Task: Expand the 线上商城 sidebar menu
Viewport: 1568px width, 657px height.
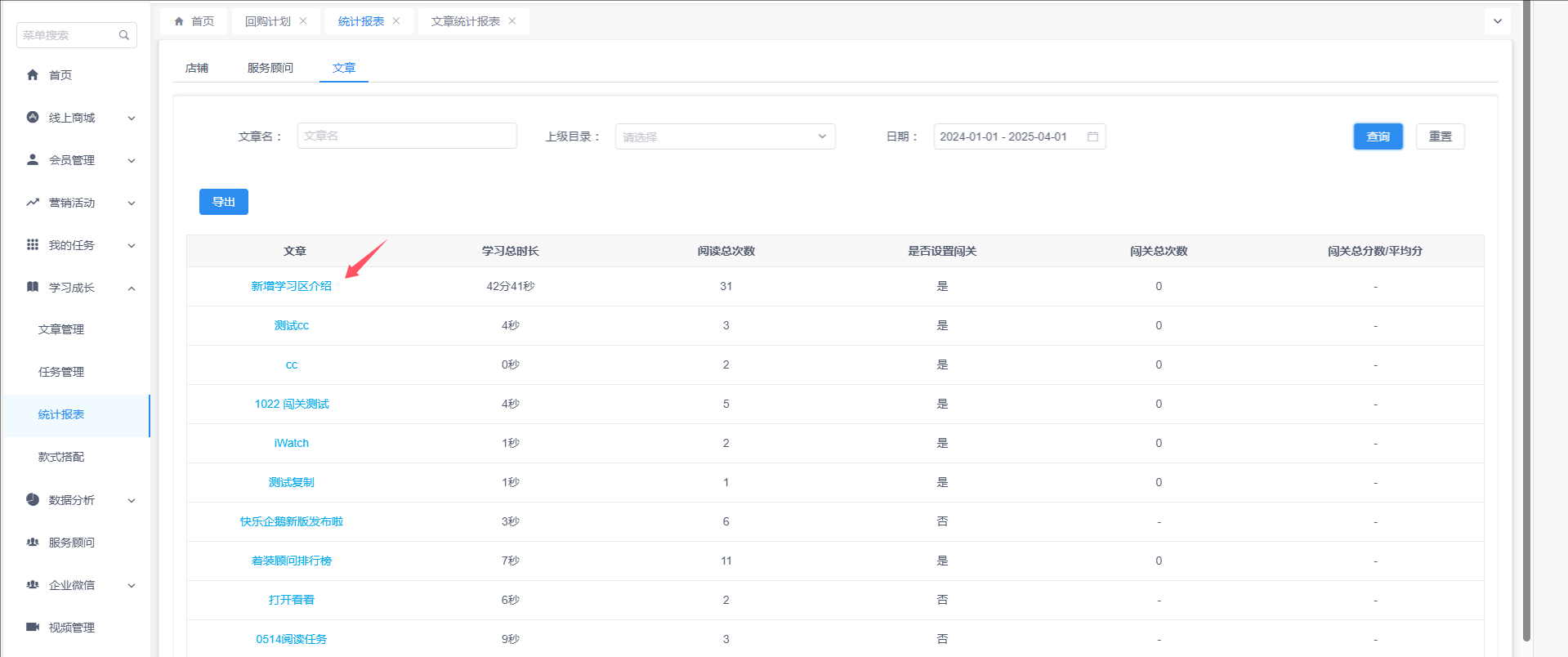Action: (131, 118)
